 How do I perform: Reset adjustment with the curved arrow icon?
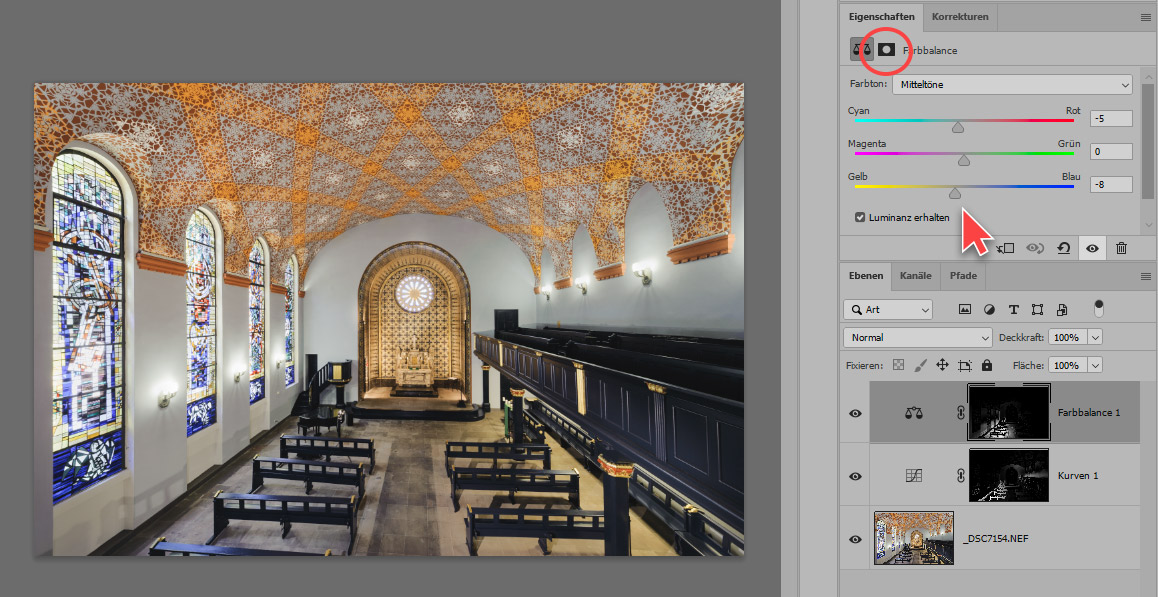1064,248
